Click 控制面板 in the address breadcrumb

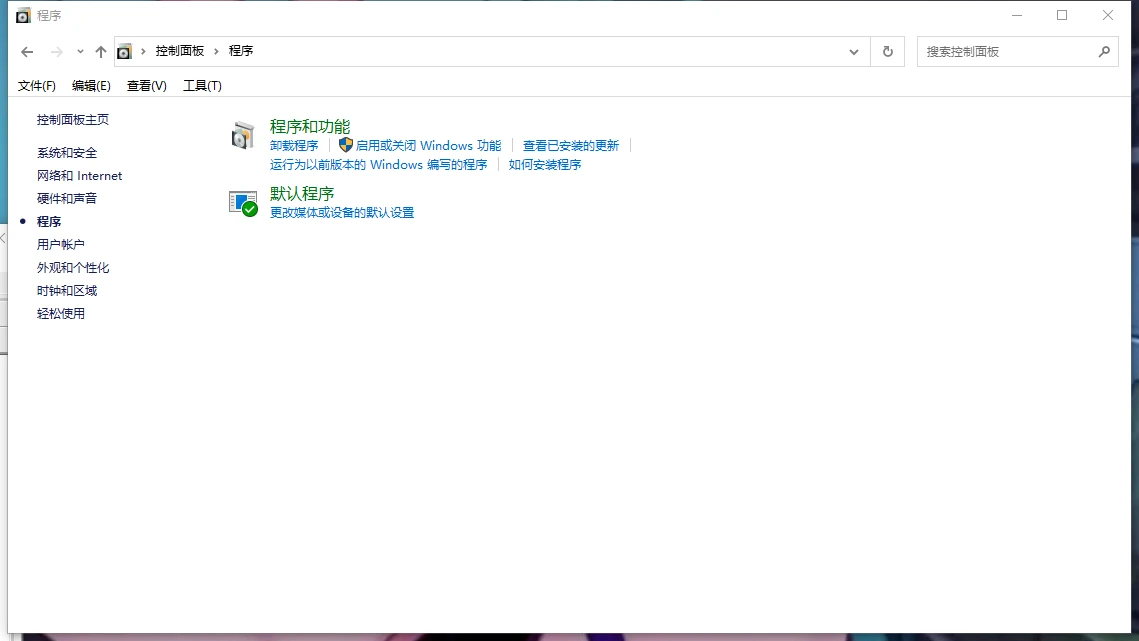pyautogui.click(x=179, y=51)
